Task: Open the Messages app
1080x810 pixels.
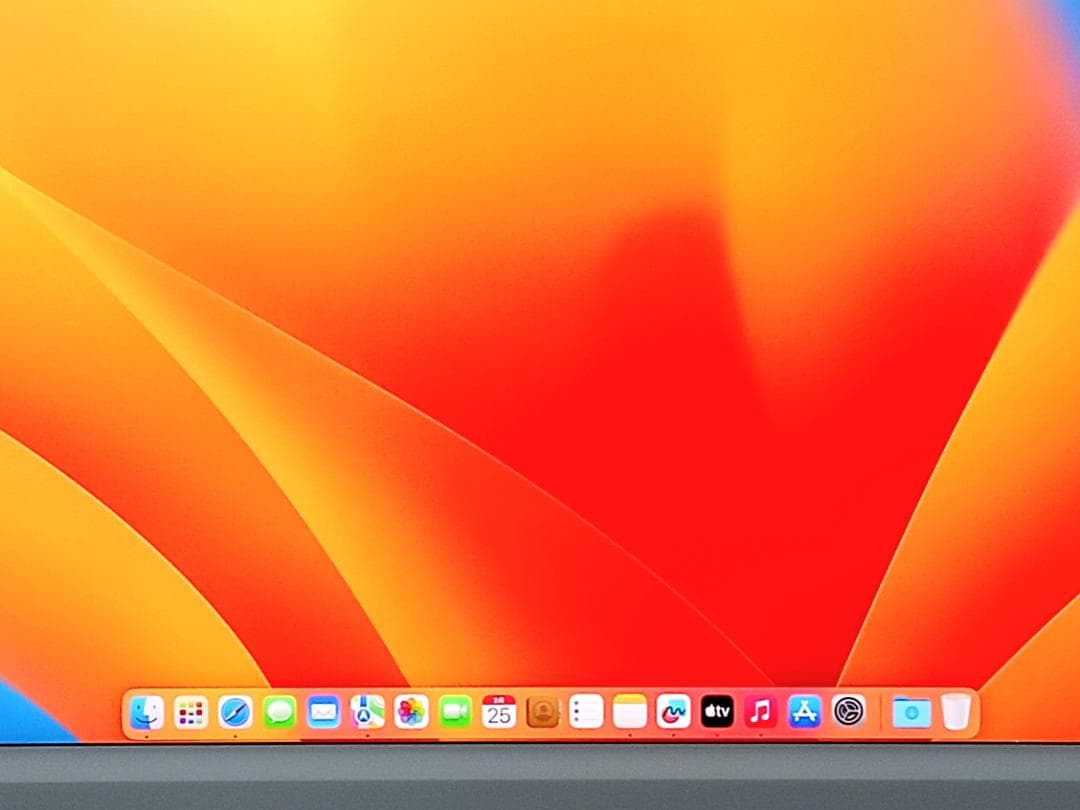Action: (x=278, y=712)
